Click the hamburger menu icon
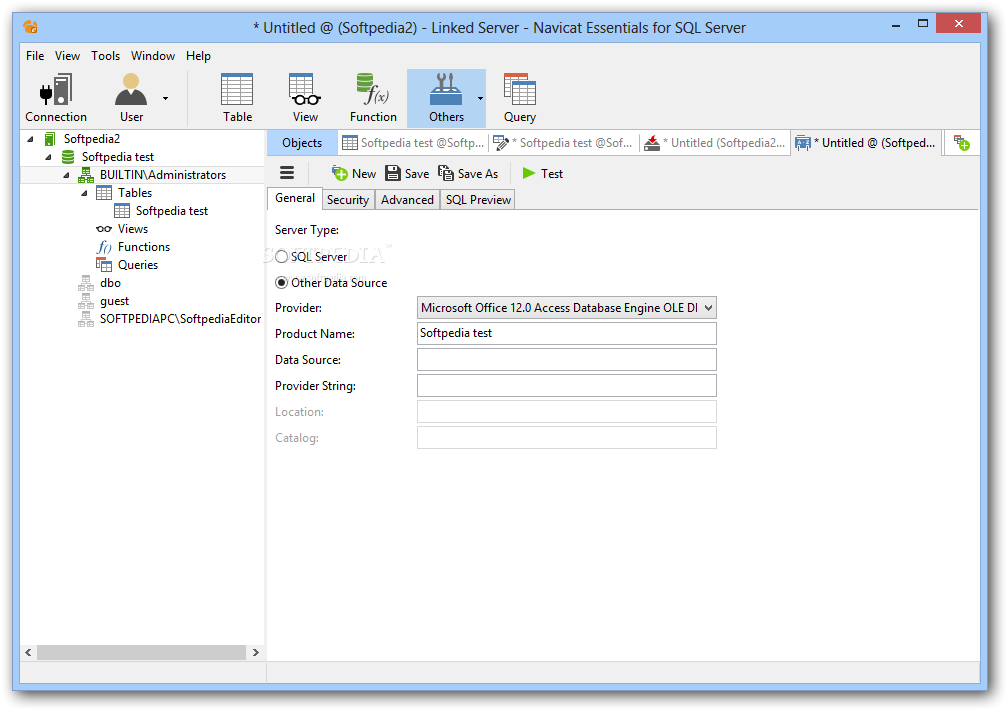The width and height of the screenshot is (1008, 711). tap(287, 173)
